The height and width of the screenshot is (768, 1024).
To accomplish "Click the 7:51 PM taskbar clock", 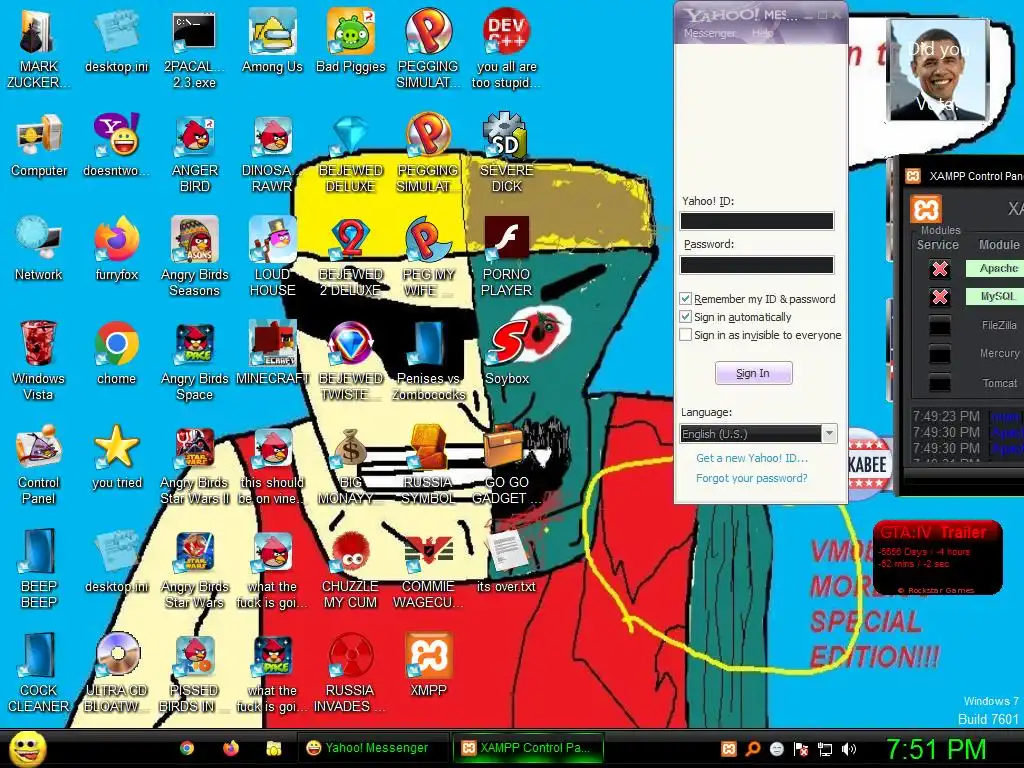I will pos(936,748).
